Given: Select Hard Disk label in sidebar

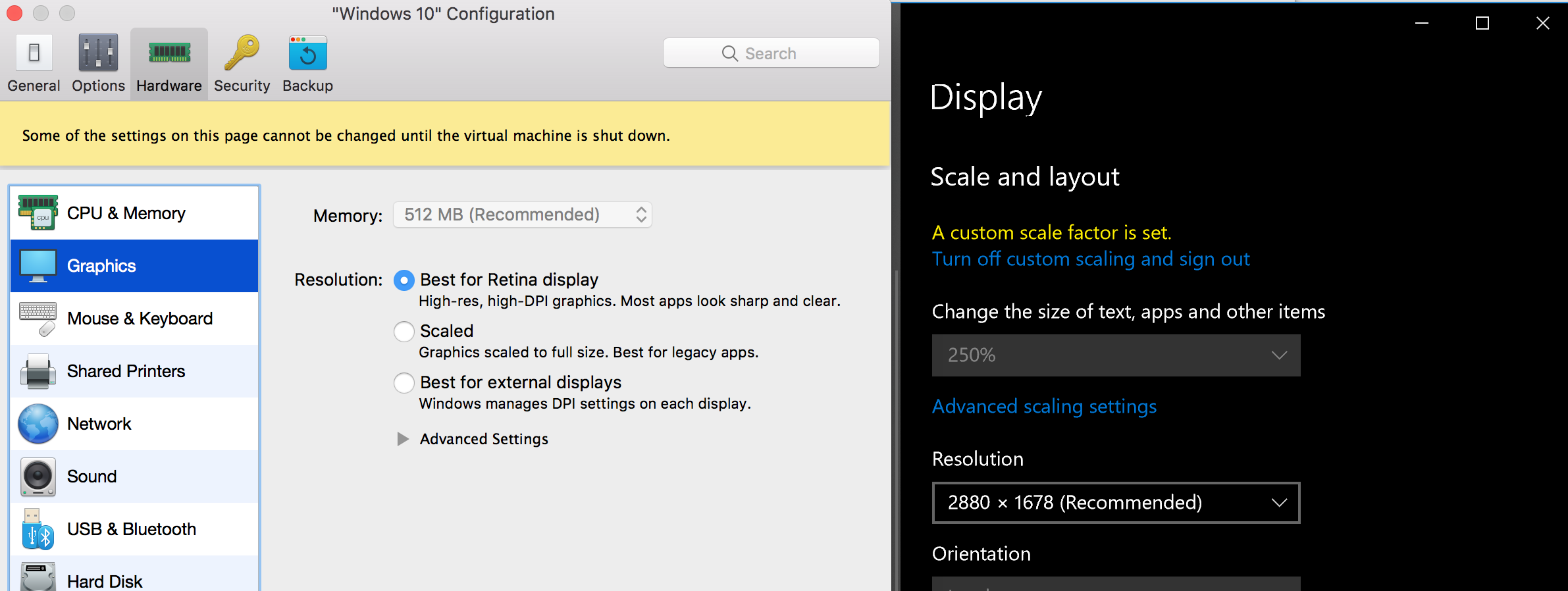Looking at the screenshot, I should point(105,582).
